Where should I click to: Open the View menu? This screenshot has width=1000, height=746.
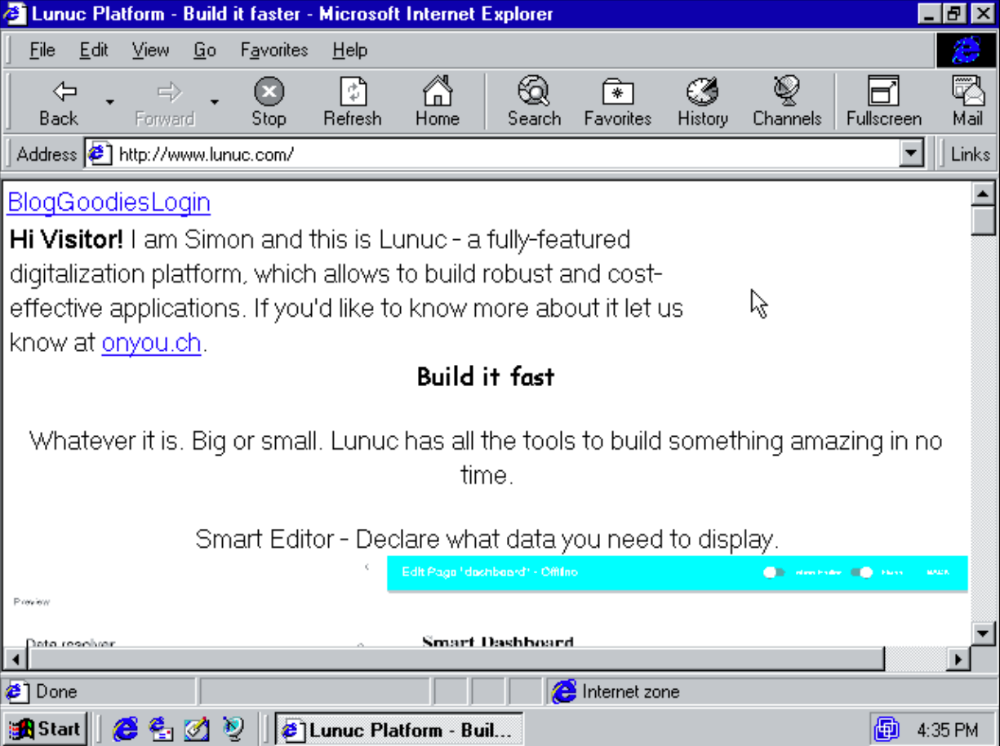[x=151, y=50]
